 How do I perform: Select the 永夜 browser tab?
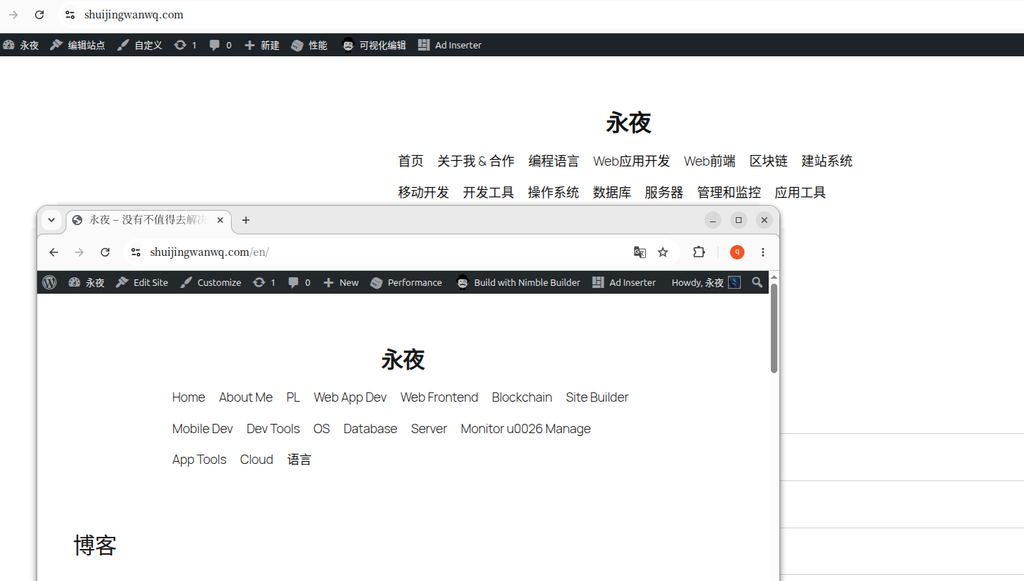coord(148,220)
